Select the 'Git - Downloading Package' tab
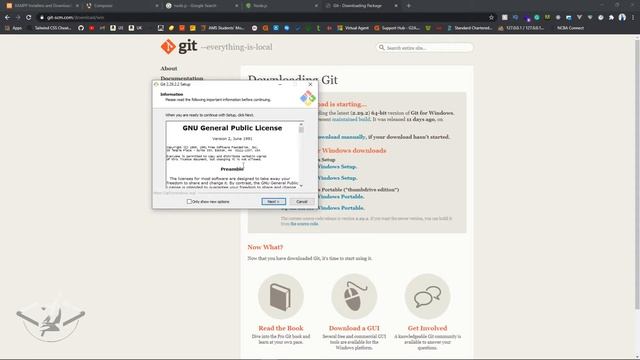This screenshot has width=640, height=360. (x=360, y=6)
